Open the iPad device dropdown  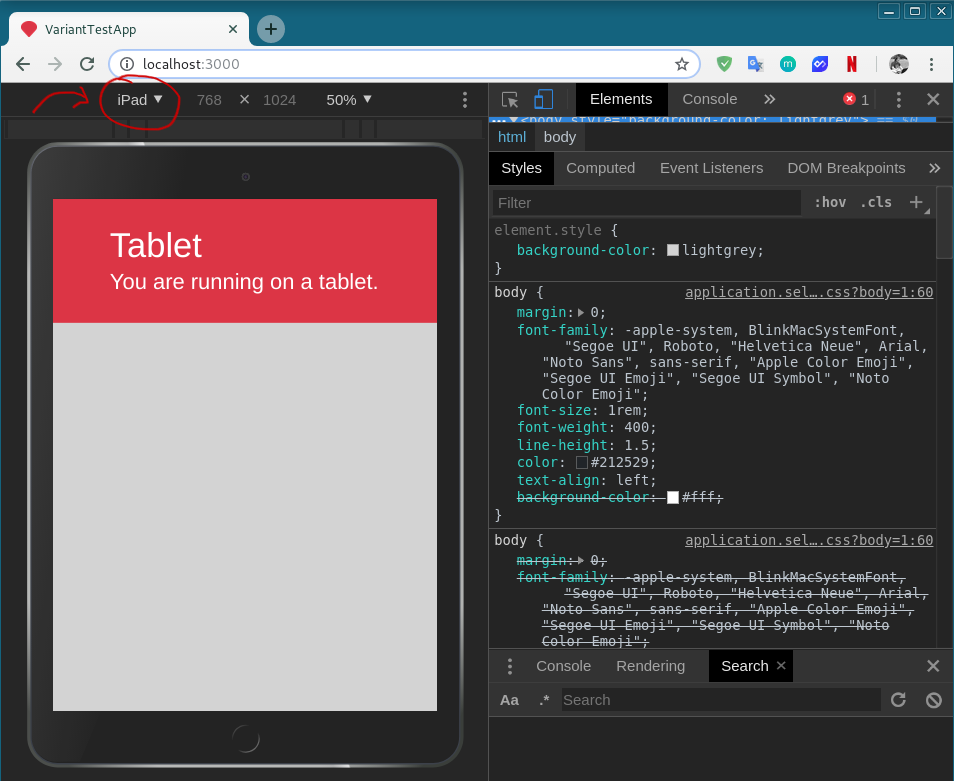click(139, 100)
